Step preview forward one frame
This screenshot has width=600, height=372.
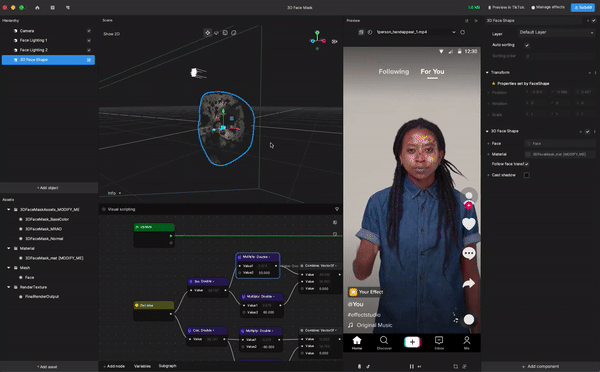(419, 366)
